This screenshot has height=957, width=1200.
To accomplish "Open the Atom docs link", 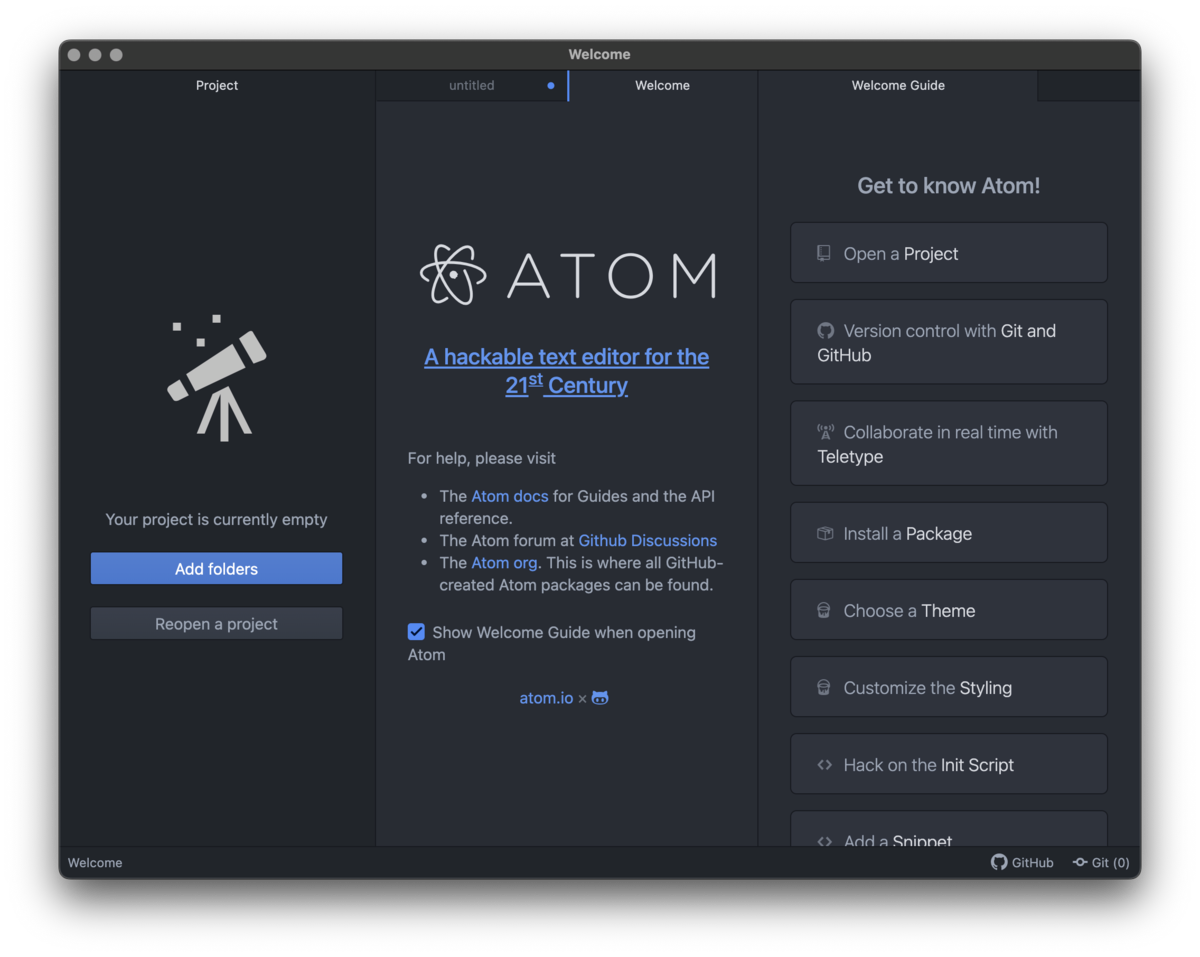I will (x=510, y=496).
